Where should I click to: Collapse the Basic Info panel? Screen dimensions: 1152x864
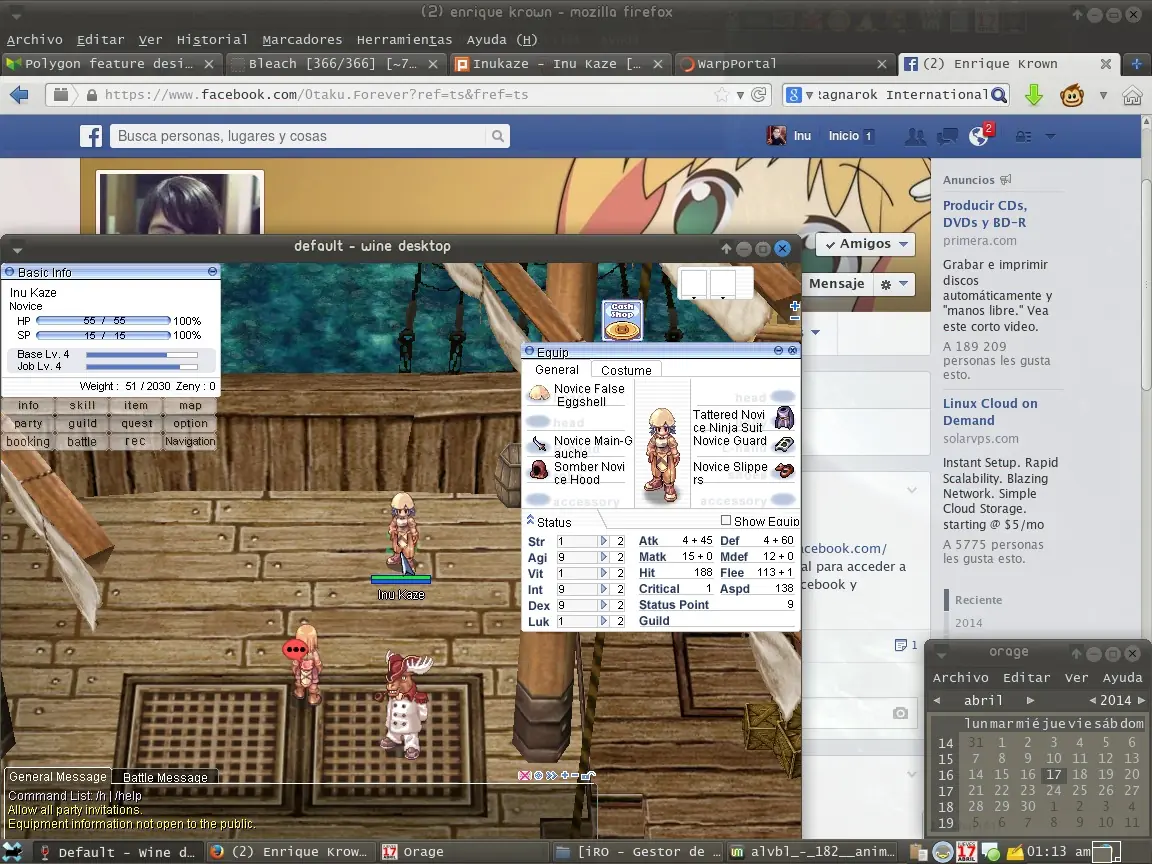pos(212,271)
